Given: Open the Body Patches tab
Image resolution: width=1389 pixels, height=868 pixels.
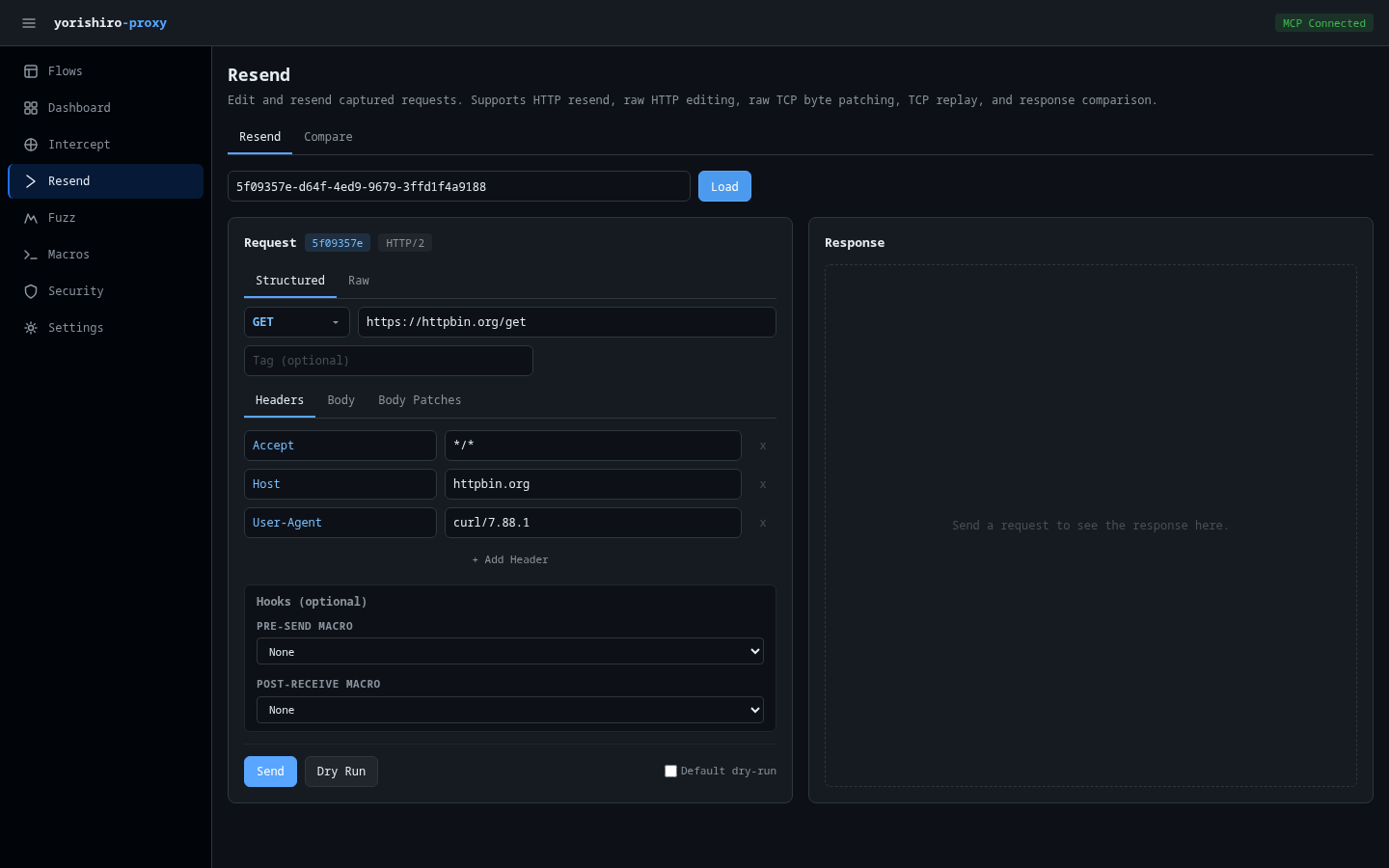Looking at the screenshot, I should click(420, 400).
